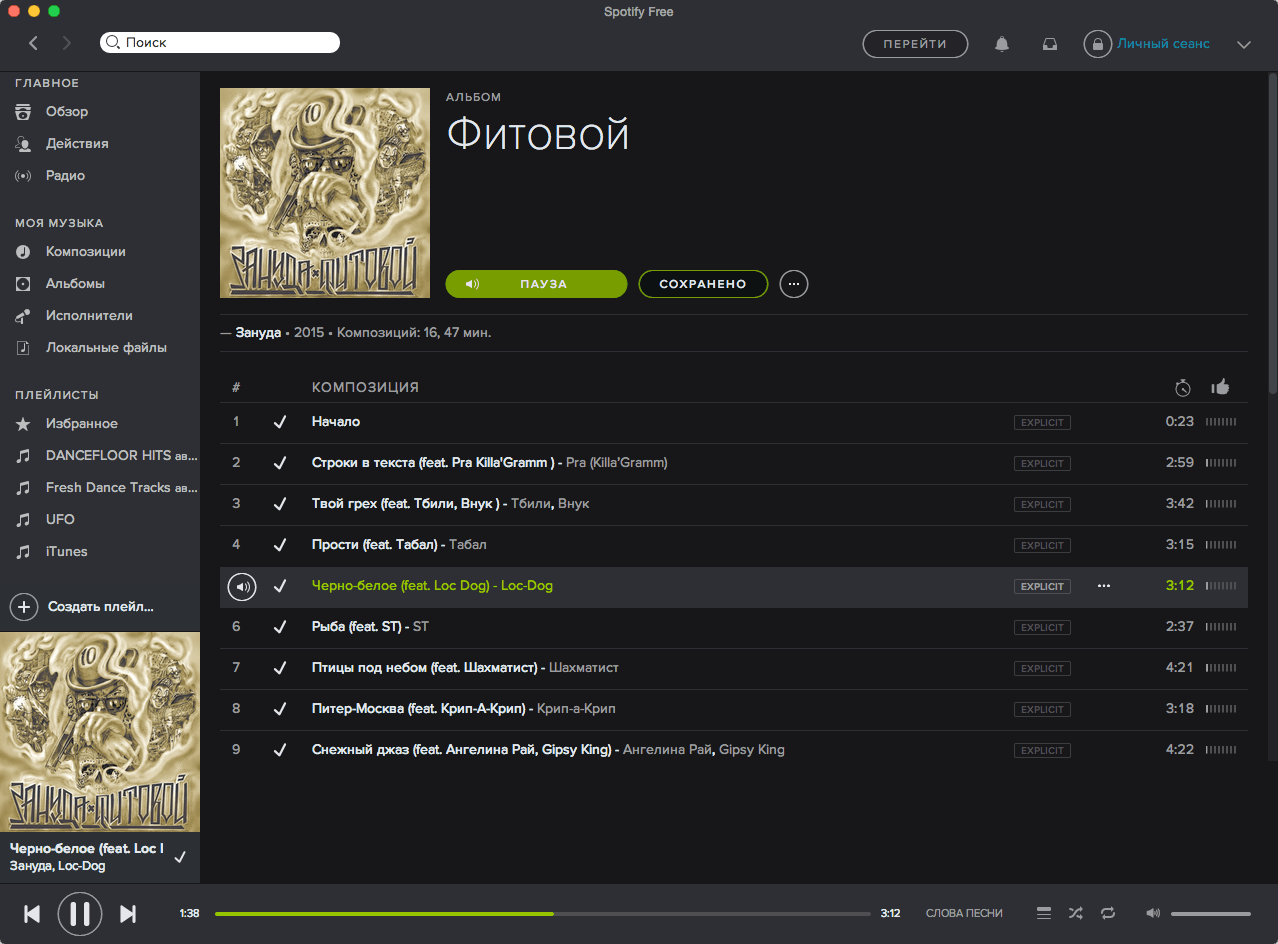Open the account dropdown chevron
This screenshot has height=944, width=1278.
(1244, 44)
